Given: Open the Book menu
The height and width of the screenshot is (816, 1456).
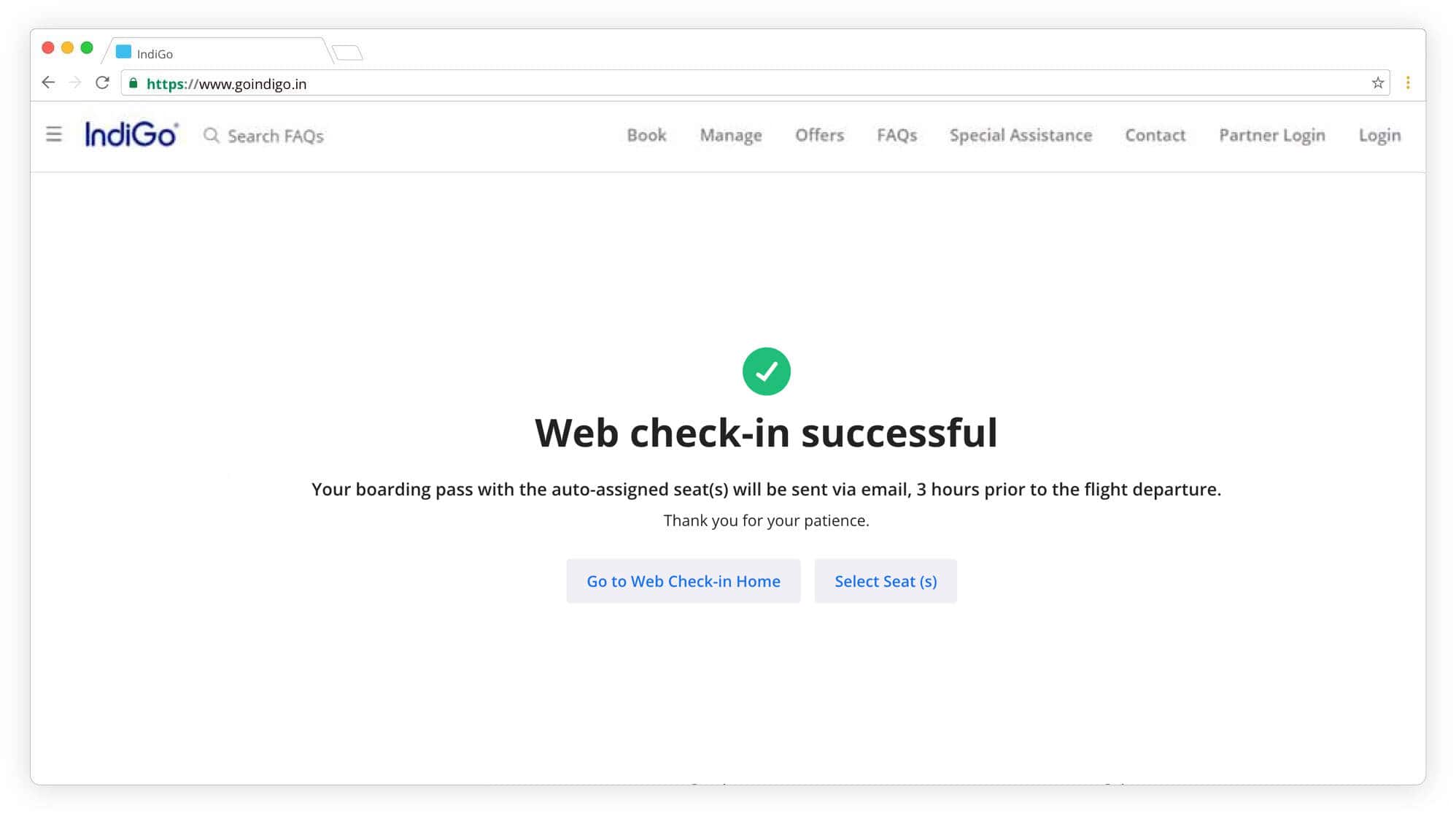Looking at the screenshot, I should pos(646,136).
